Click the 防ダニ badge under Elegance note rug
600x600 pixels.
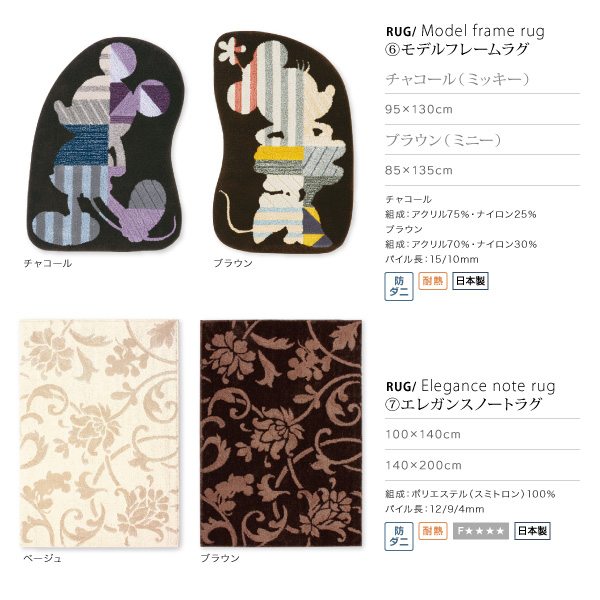click(399, 536)
